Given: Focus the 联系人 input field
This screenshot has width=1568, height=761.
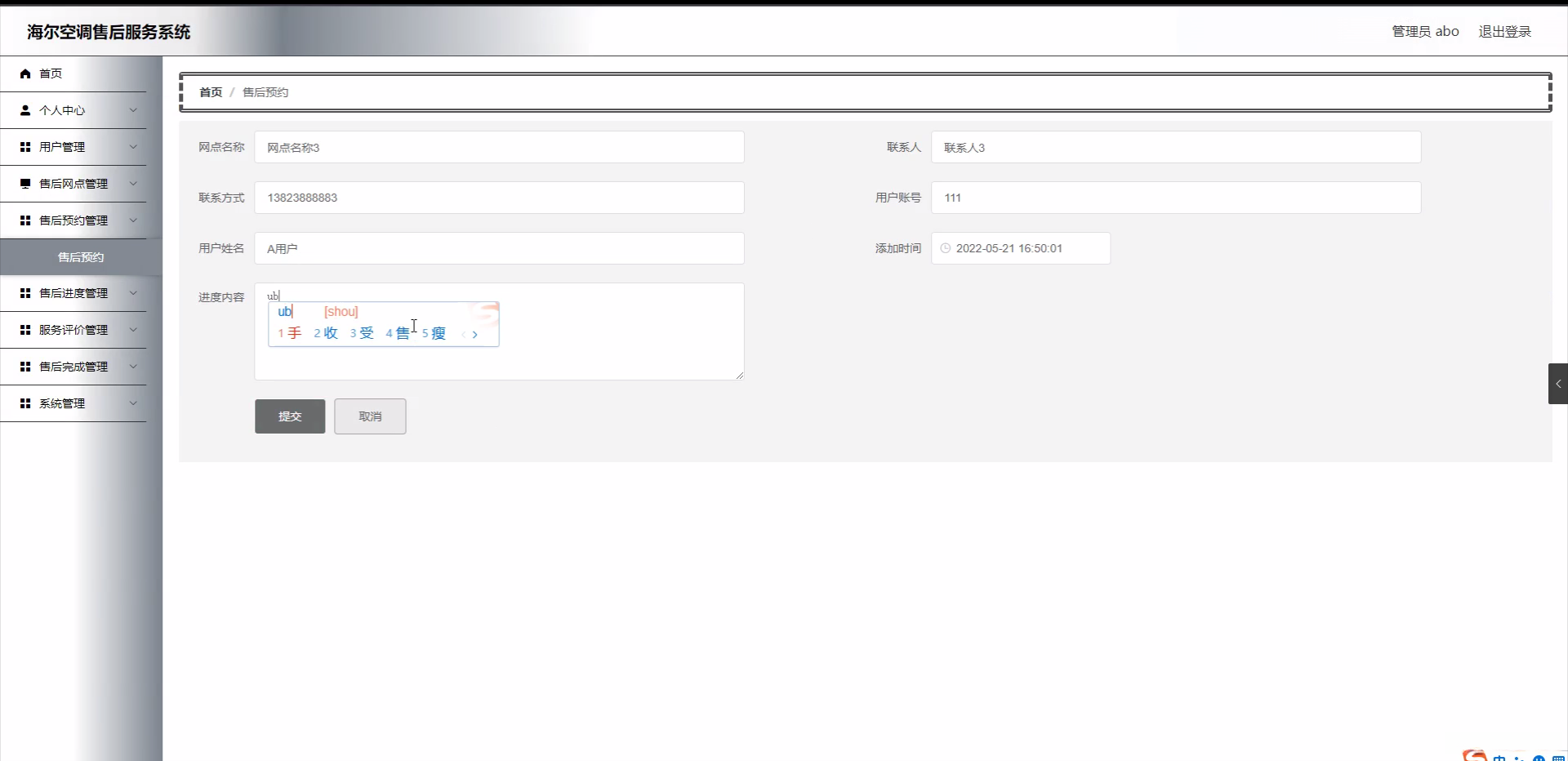Looking at the screenshot, I should [1176, 148].
